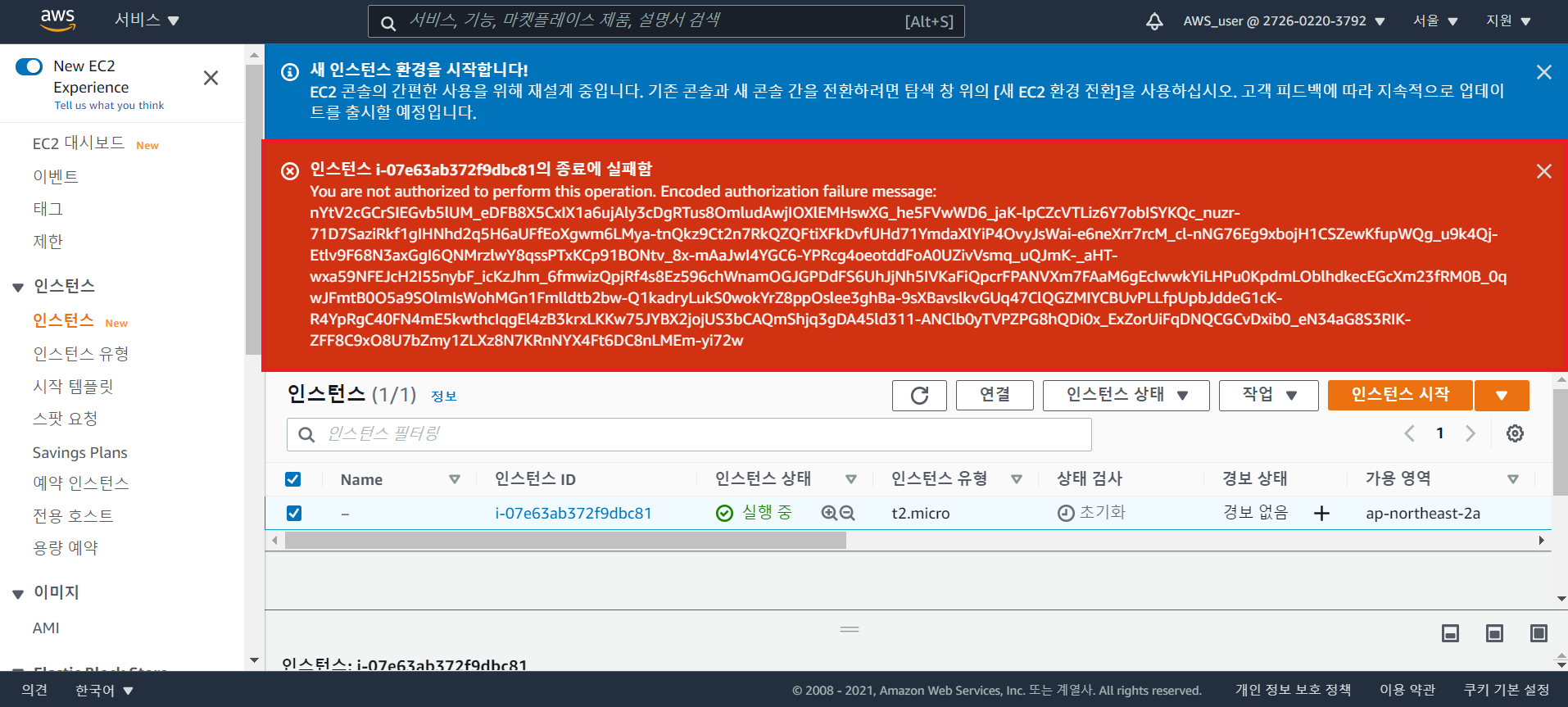Dismiss the blue new experience banner

coord(1543,72)
